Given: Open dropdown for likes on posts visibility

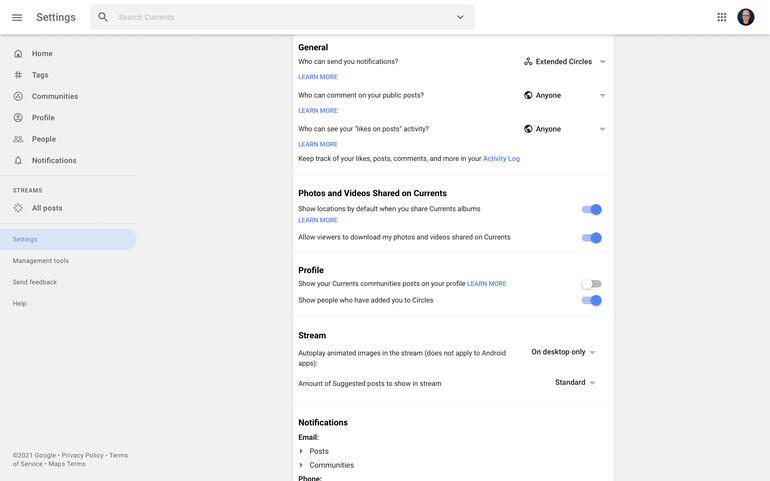Looking at the screenshot, I should [x=565, y=129].
